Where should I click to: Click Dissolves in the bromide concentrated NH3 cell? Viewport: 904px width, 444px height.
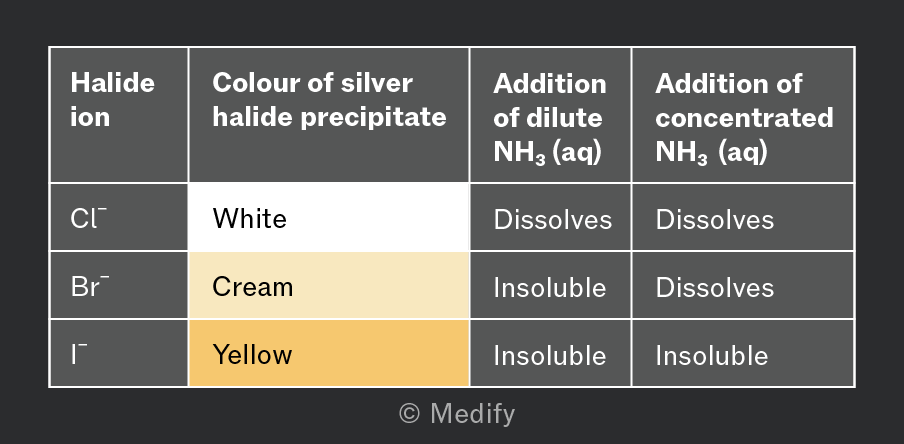click(714, 287)
